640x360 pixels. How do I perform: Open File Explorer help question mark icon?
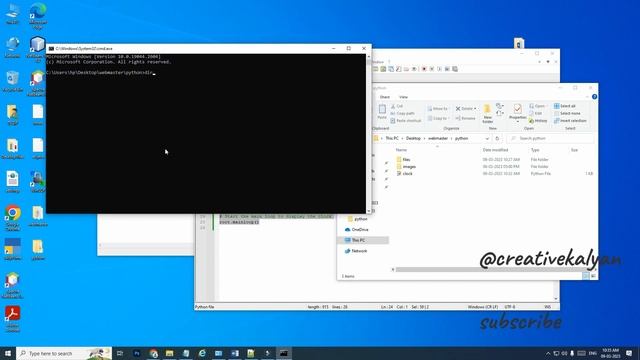coord(594,97)
